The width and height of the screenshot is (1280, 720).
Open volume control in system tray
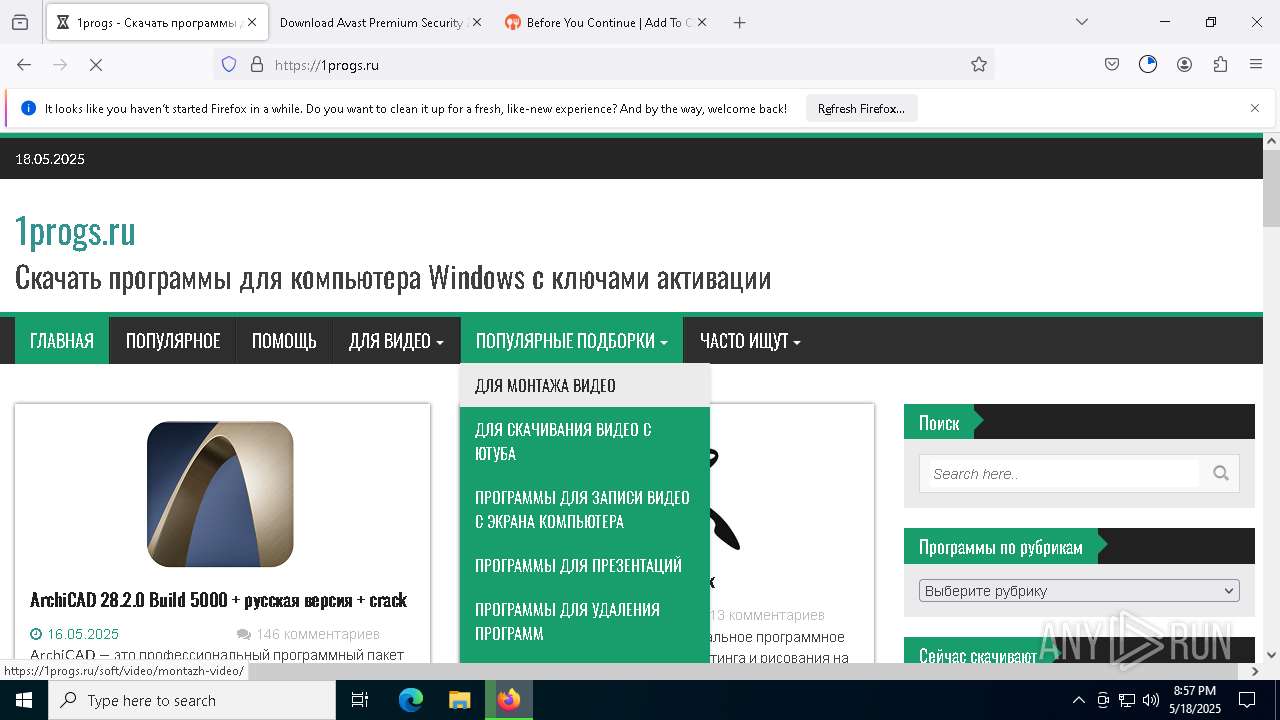(1151, 700)
